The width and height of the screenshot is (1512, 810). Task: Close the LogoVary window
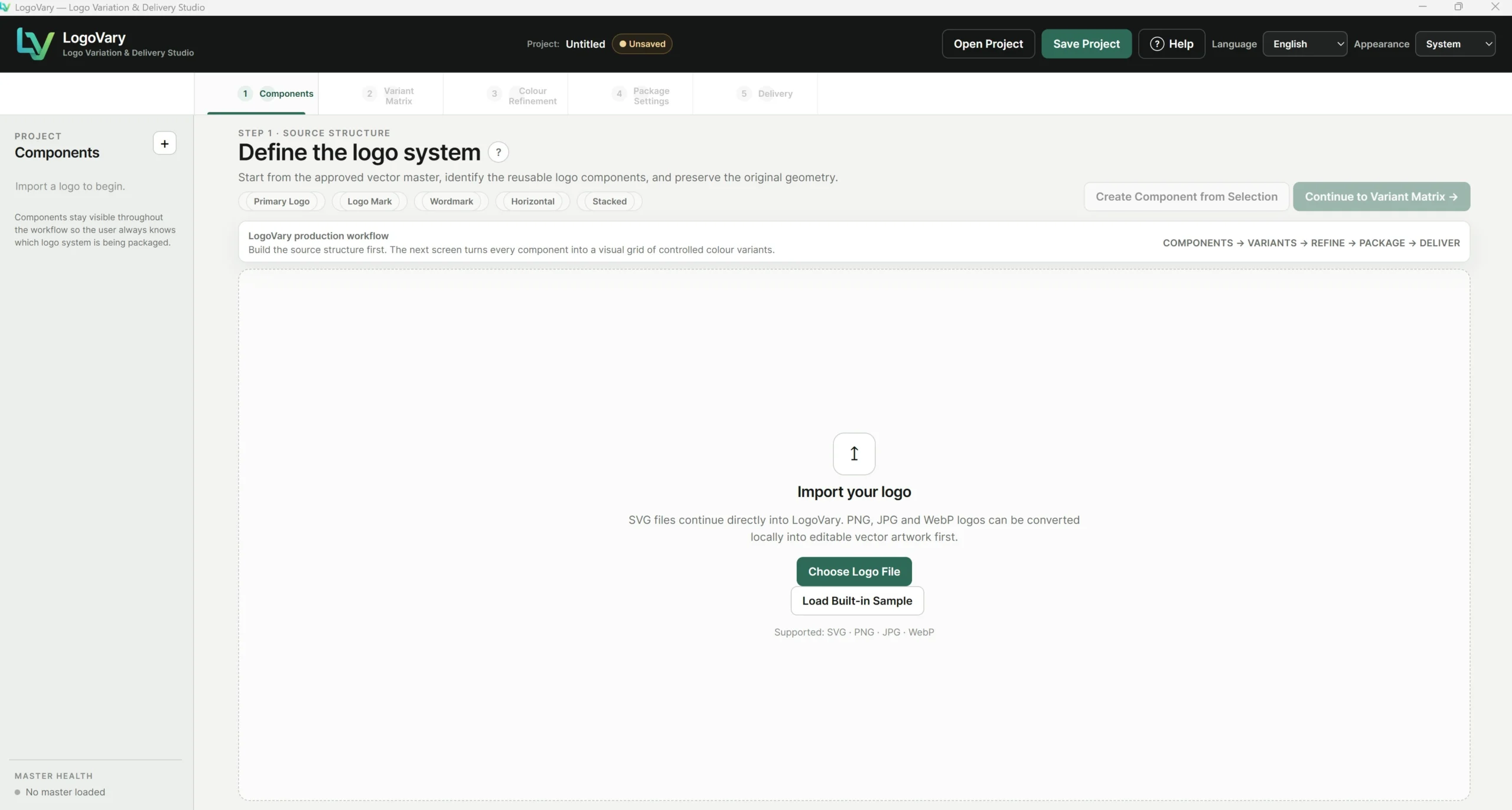tap(1495, 7)
